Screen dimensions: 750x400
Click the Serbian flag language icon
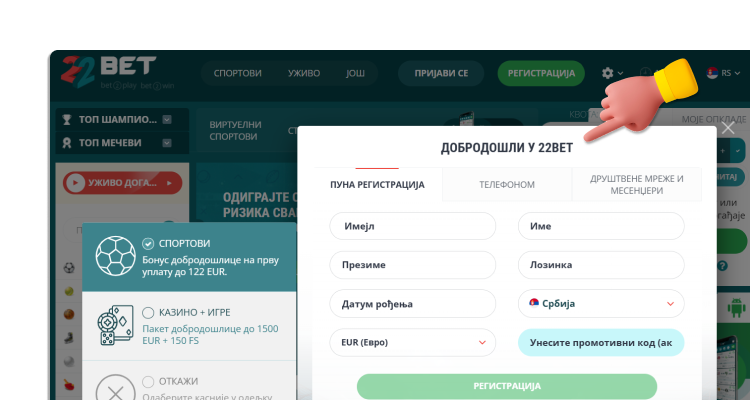pos(712,73)
